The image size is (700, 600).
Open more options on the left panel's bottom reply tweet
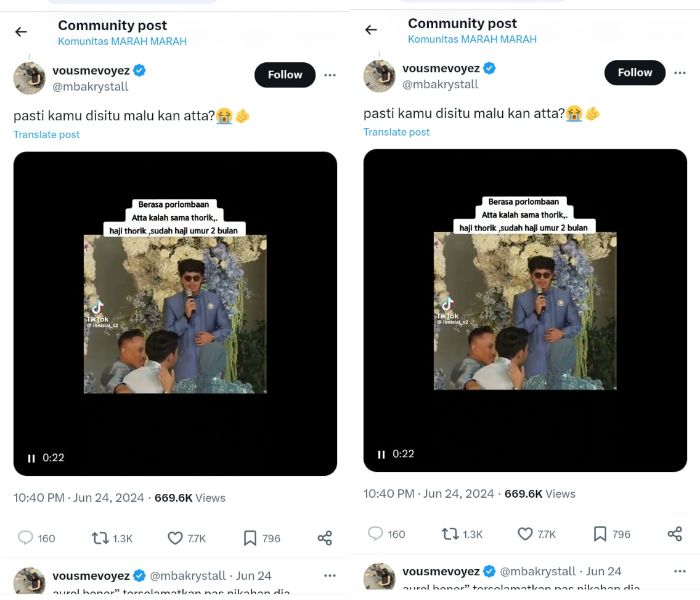tap(330, 576)
